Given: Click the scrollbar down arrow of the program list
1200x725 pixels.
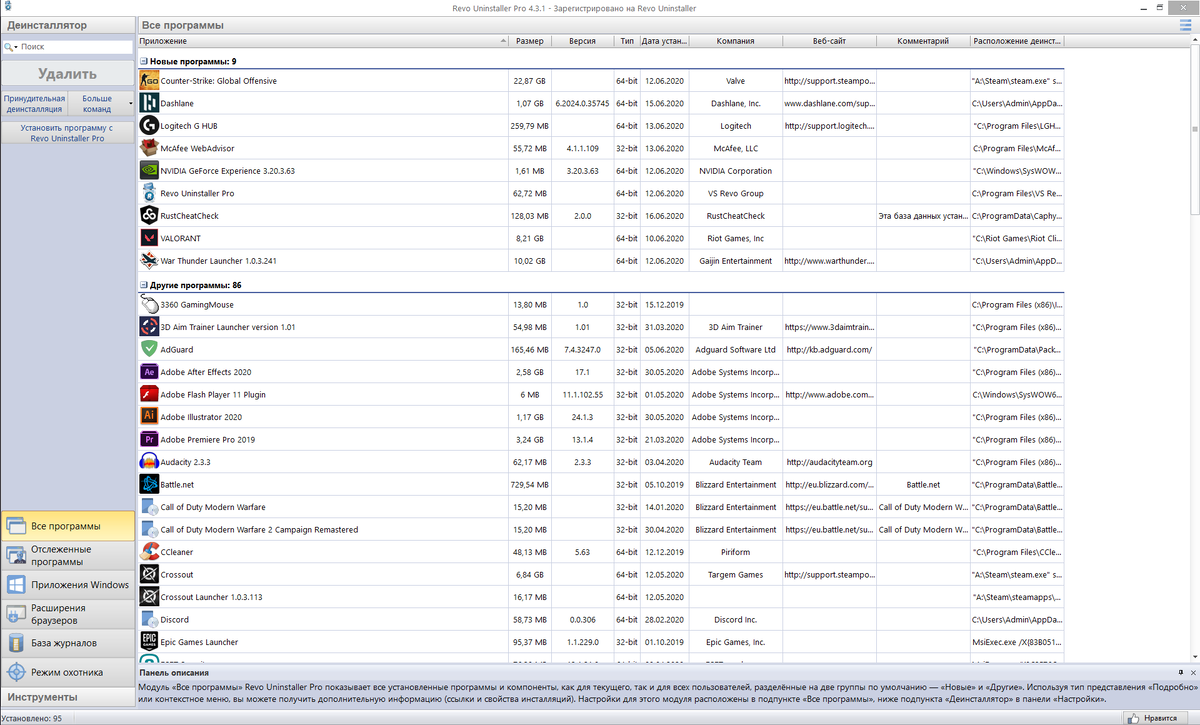Looking at the screenshot, I should pyautogui.click(x=1193, y=656).
